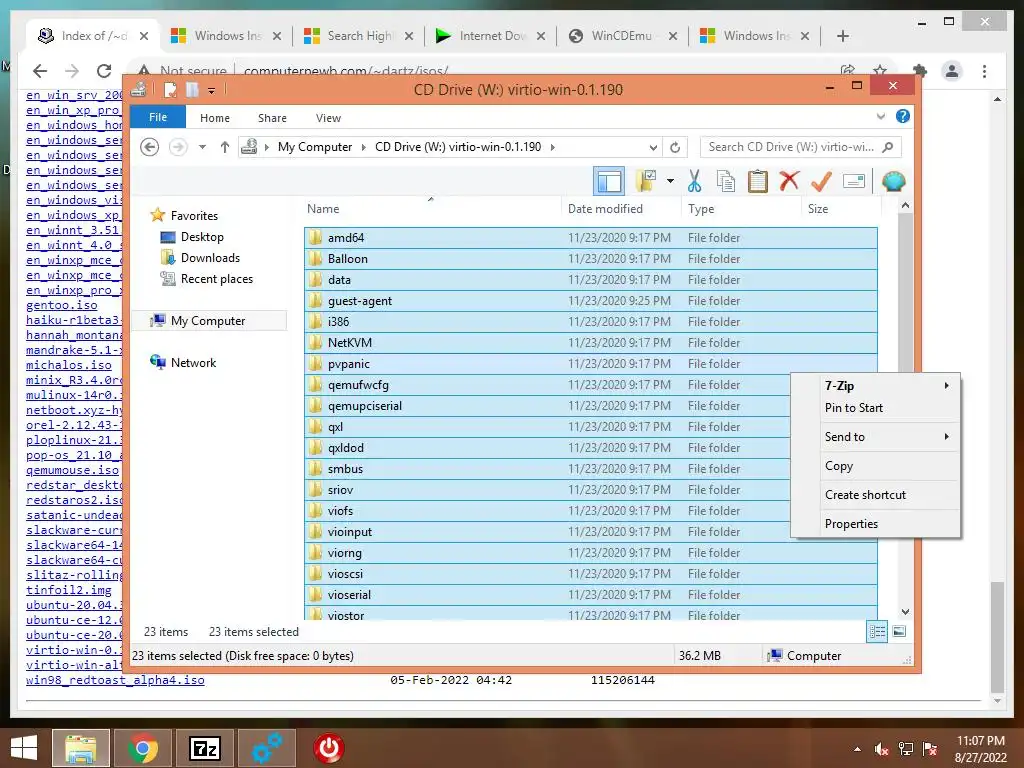Choose Properties in the context menu

875,524
